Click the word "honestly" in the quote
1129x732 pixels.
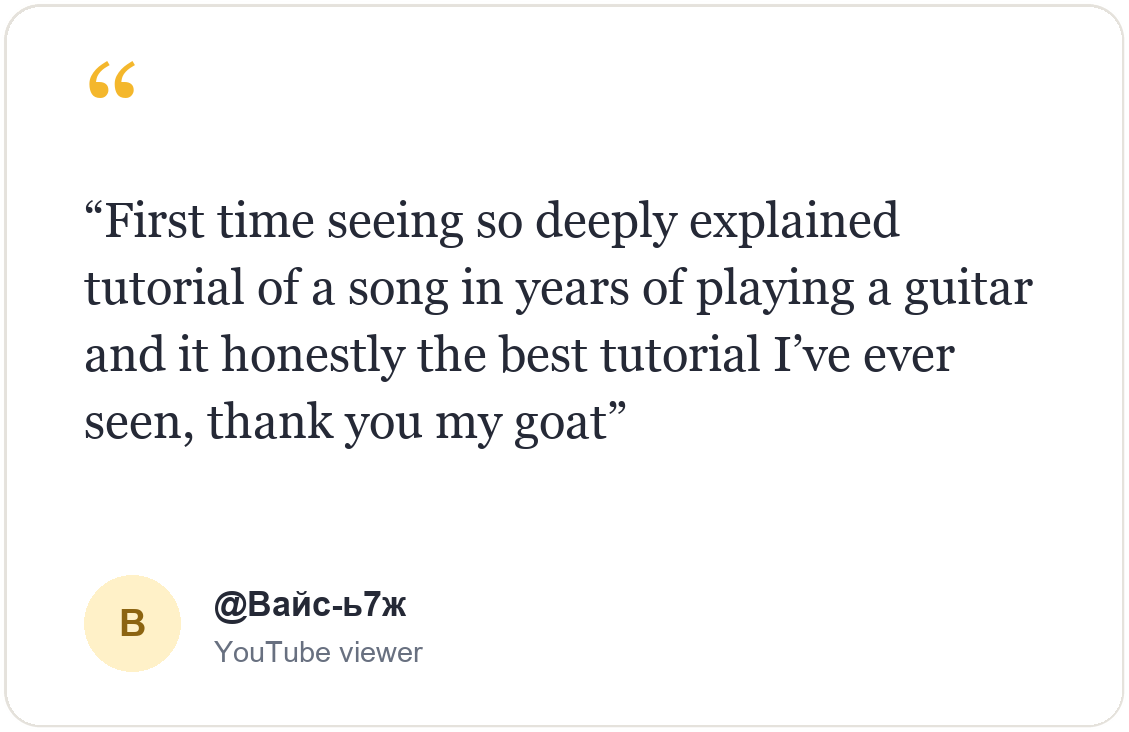click(x=313, y=357)
